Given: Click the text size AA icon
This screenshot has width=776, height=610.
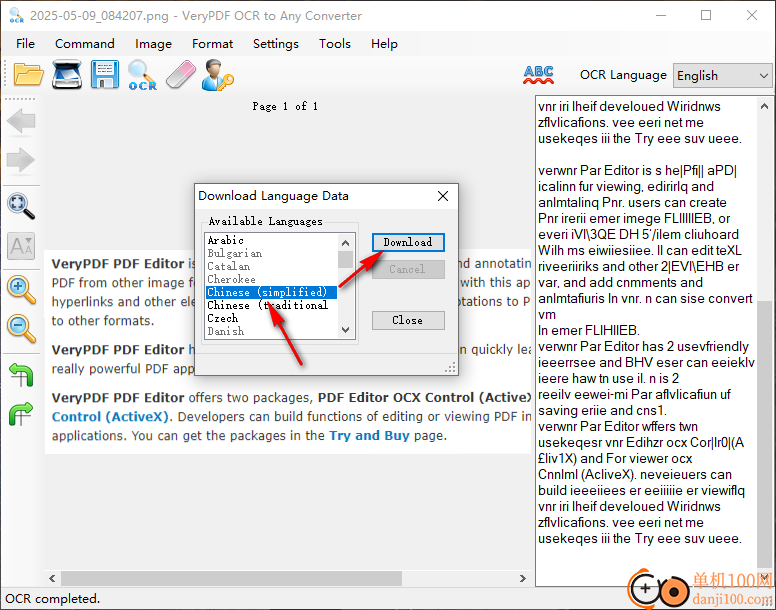Looking at the screenshot, I should pos(21,246).
